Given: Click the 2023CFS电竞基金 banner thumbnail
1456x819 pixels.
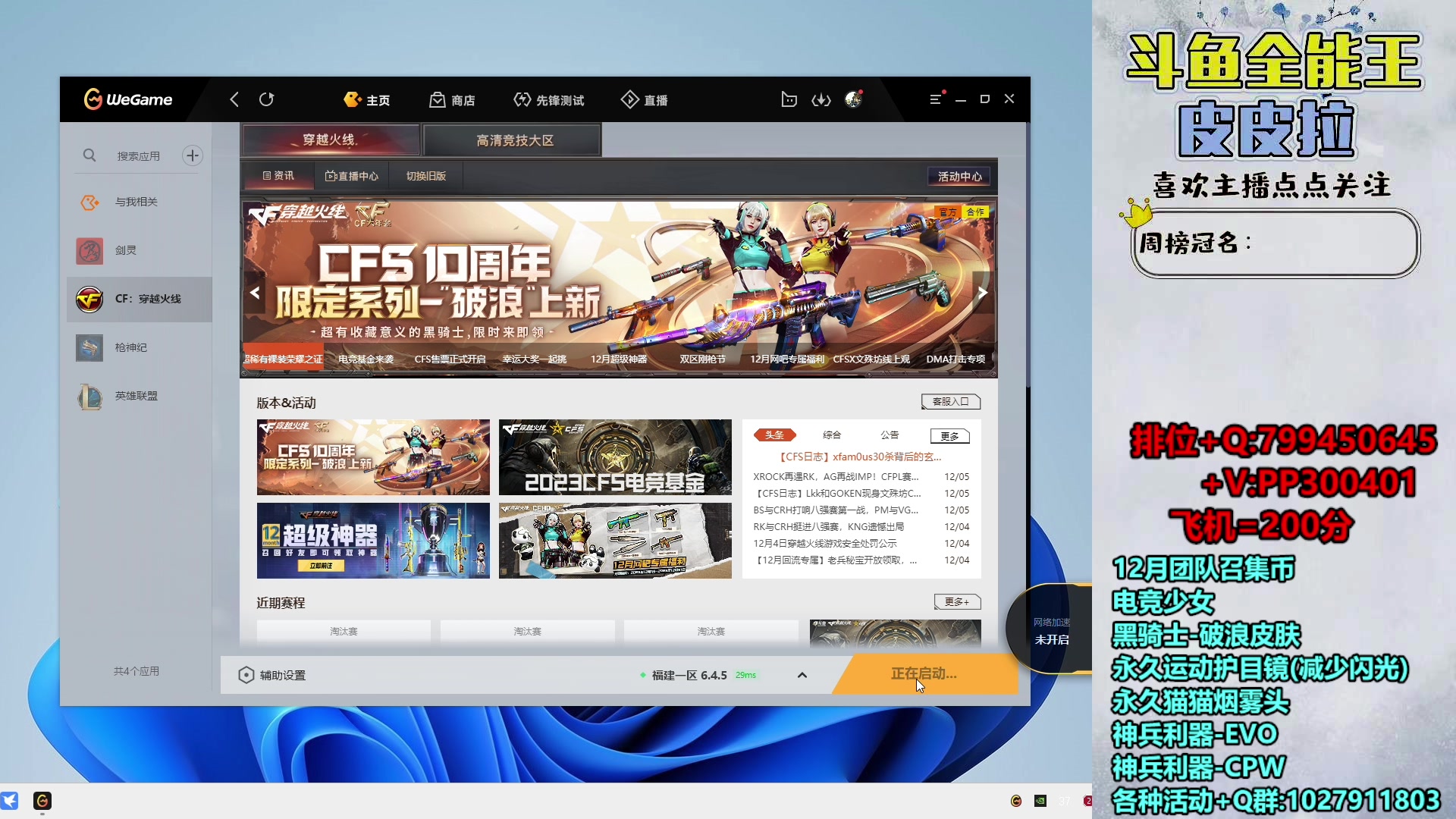Looking at the screenshot, I should pos(615,457).
